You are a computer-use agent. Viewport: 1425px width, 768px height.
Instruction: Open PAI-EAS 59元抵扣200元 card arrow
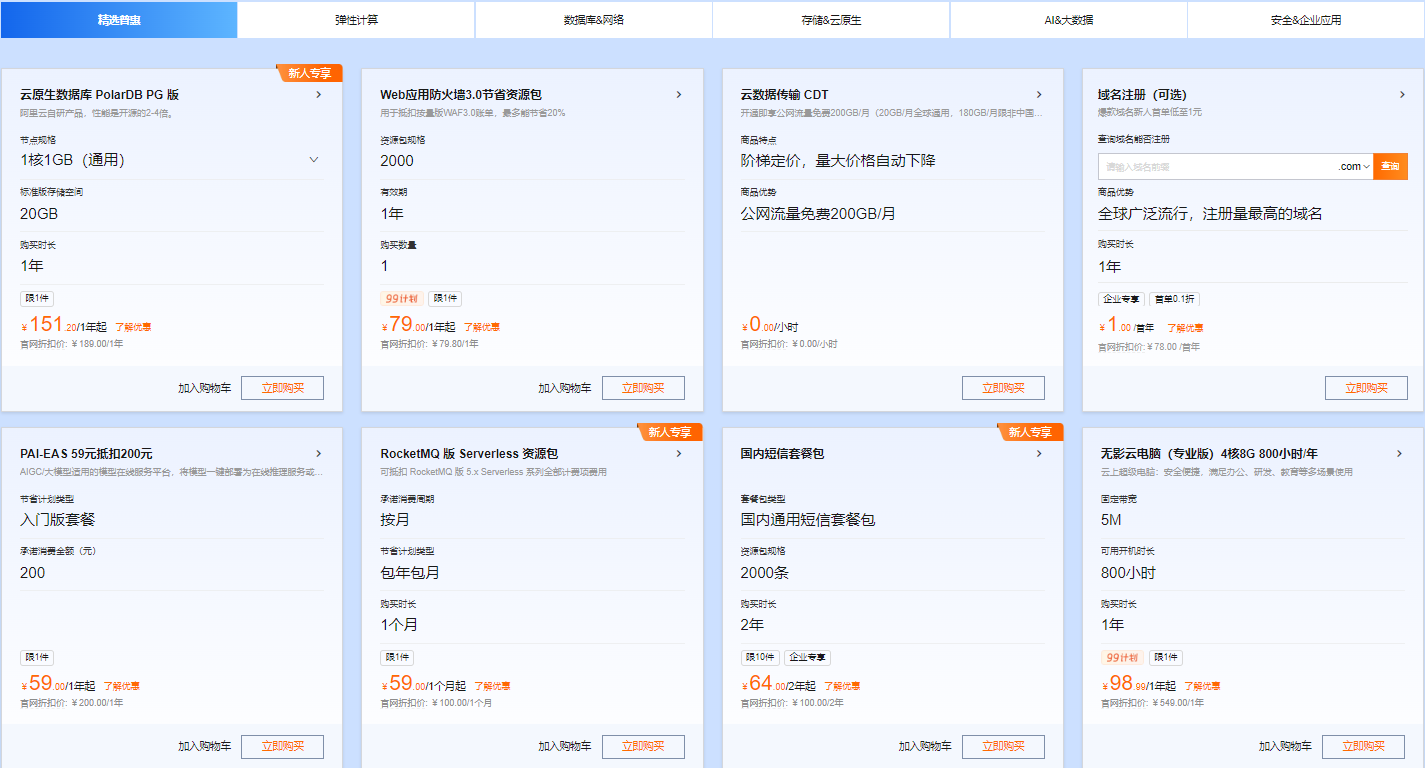[x=318, y=454]
